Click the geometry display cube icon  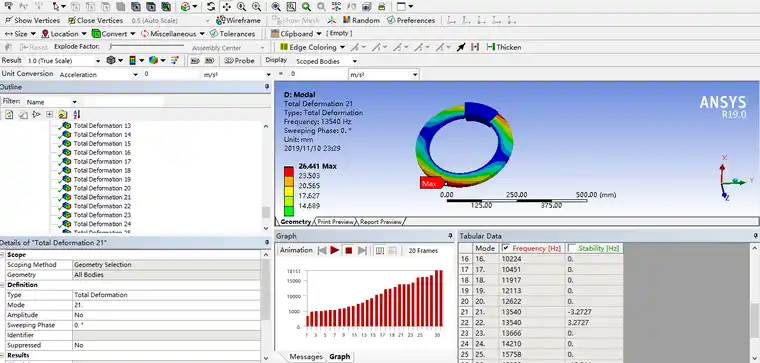111,61
